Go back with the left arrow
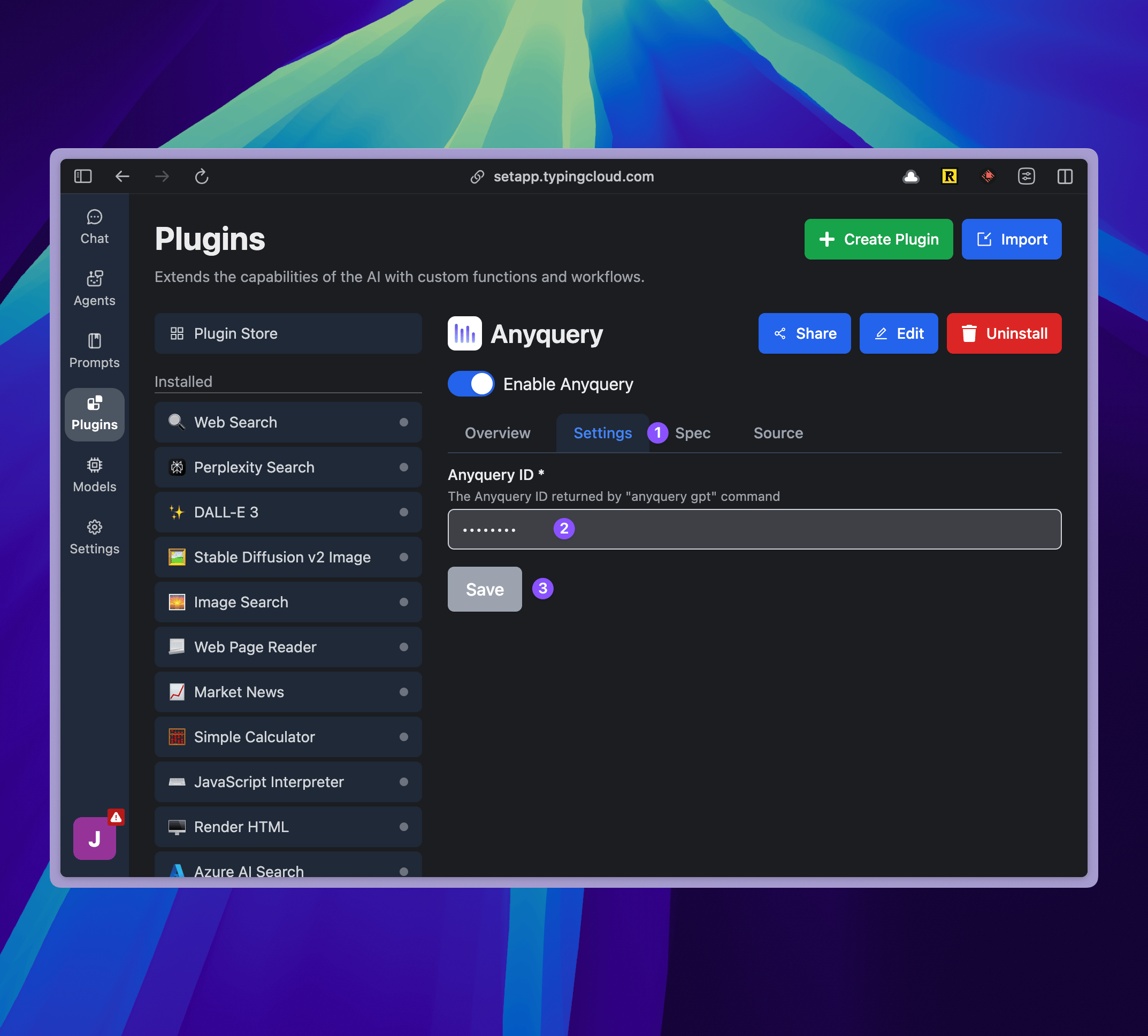The width and height of the screenshot is (1148, 1036). point(123,177)
